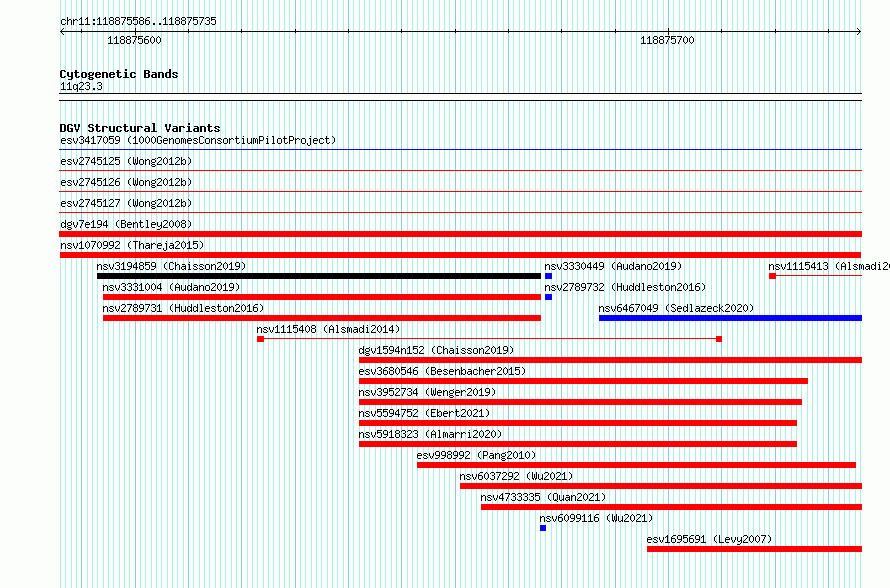Click the small blue nsv3330449 marker
Viewport: 890px width, 588px height.
pos(548,276)
